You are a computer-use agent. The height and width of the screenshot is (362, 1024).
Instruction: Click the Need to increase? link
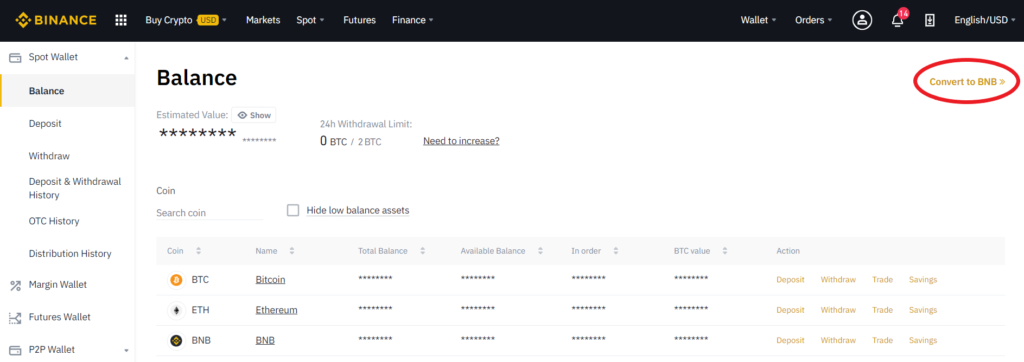pyautogui.click(x=461, y=140)
